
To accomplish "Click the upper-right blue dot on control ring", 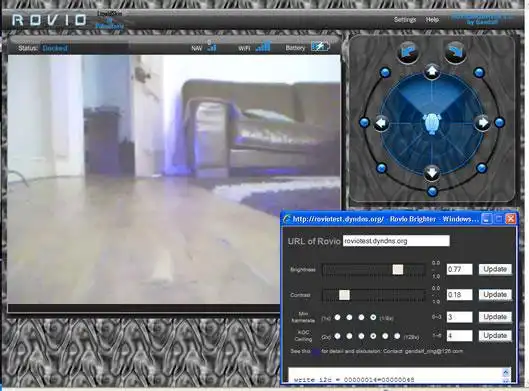I will coord(479,73).
